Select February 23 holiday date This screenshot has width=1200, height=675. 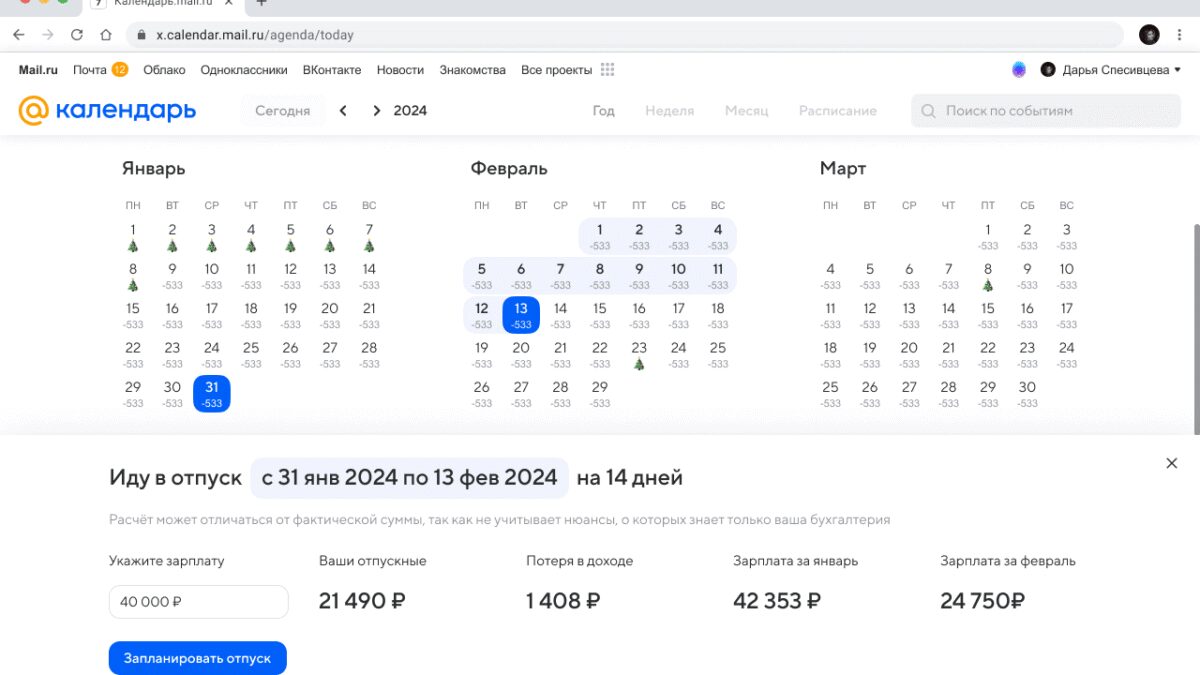pyautogui.click(x=639, y=354)
